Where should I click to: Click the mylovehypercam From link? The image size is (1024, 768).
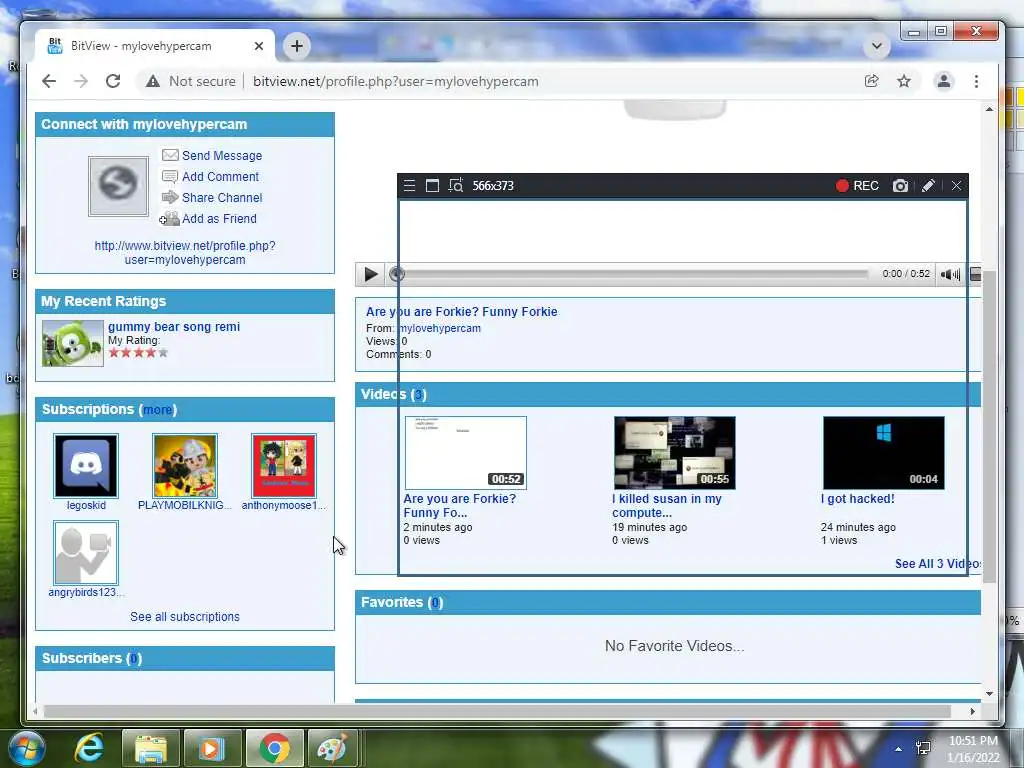click(440, 328)
